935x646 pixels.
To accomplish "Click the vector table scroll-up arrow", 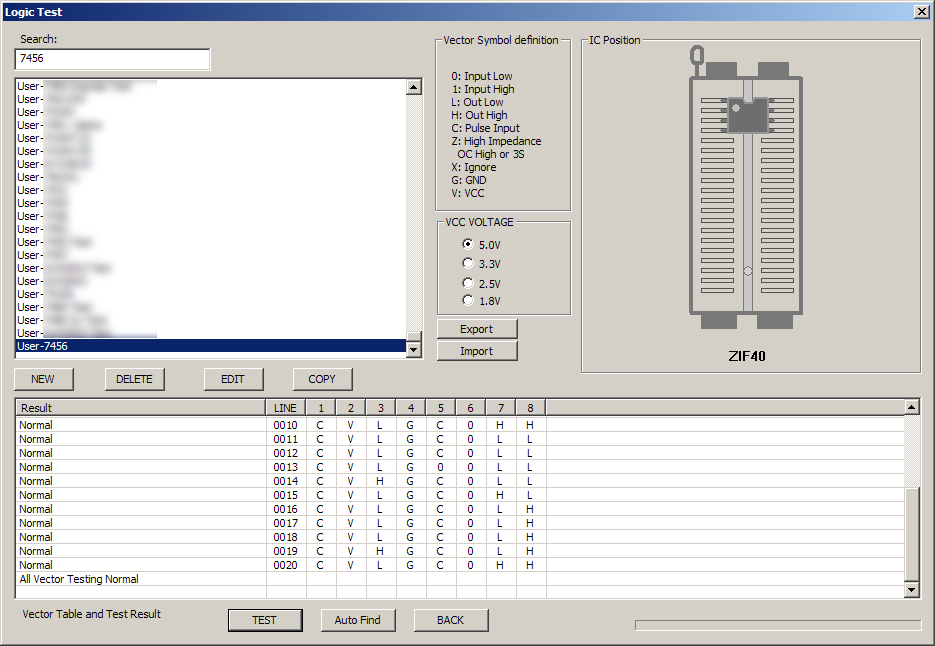I will pos(911,407).
